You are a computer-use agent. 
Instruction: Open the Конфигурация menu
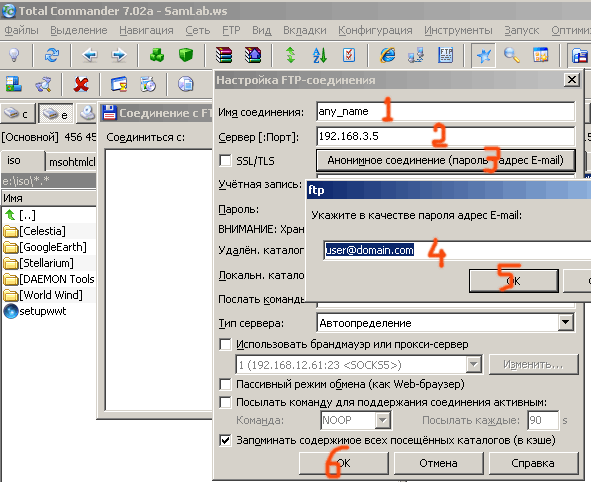click(x=375, y=30)
